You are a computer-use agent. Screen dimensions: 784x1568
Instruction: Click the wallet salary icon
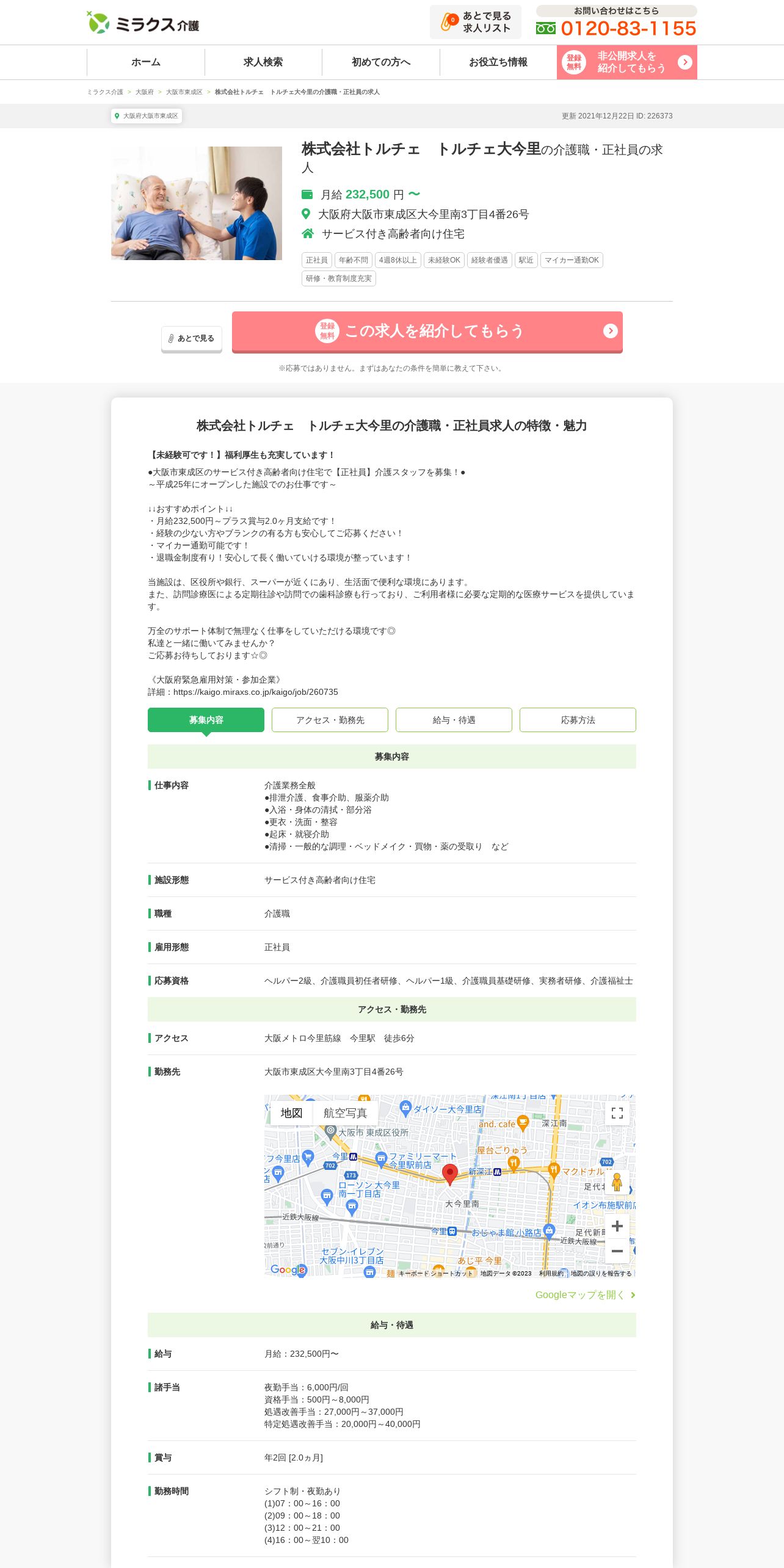point(307,195)
